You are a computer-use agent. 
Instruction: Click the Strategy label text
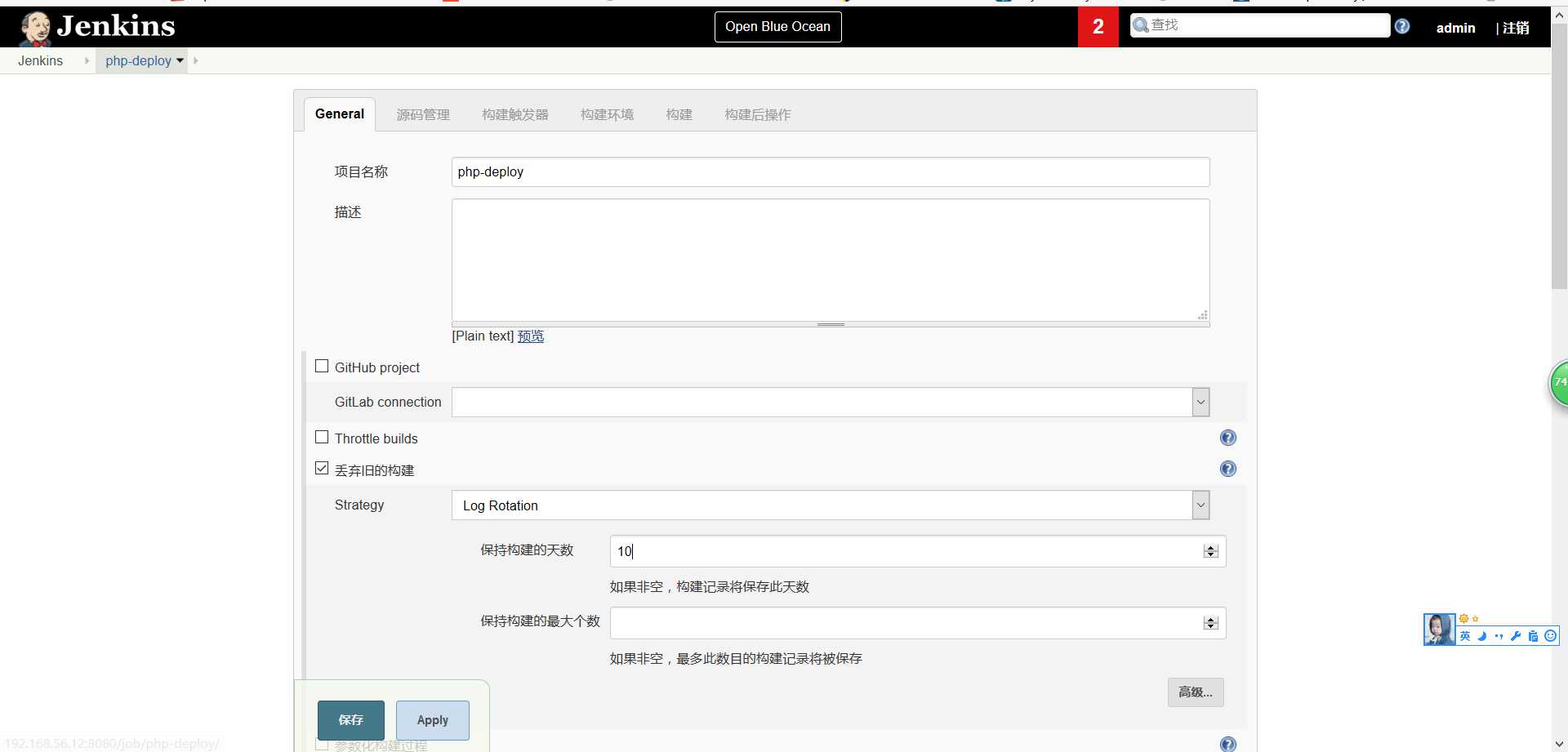[359, 505]
